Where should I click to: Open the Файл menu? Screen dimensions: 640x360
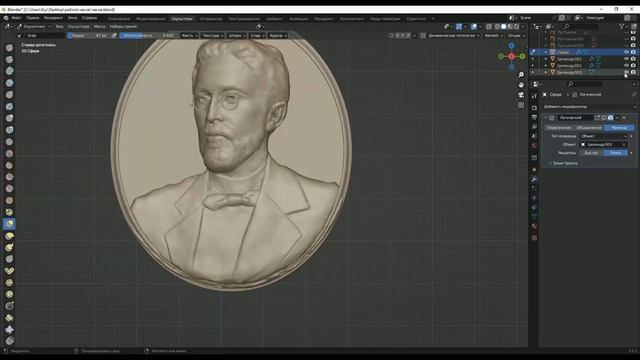(x=17, y=18)
